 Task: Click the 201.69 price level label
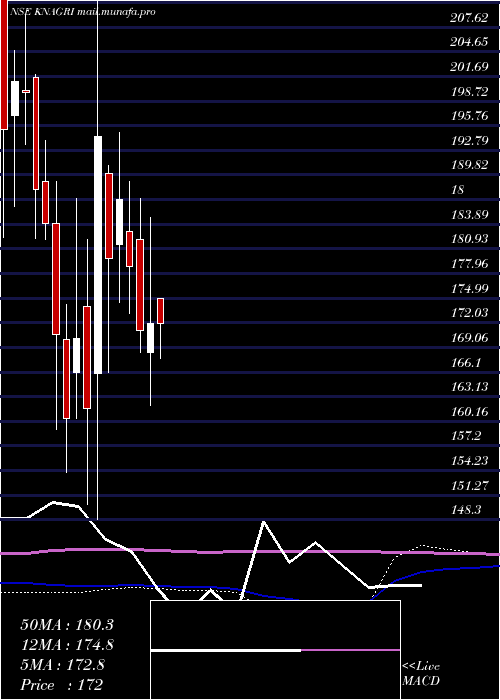click(x=470, y=67)
